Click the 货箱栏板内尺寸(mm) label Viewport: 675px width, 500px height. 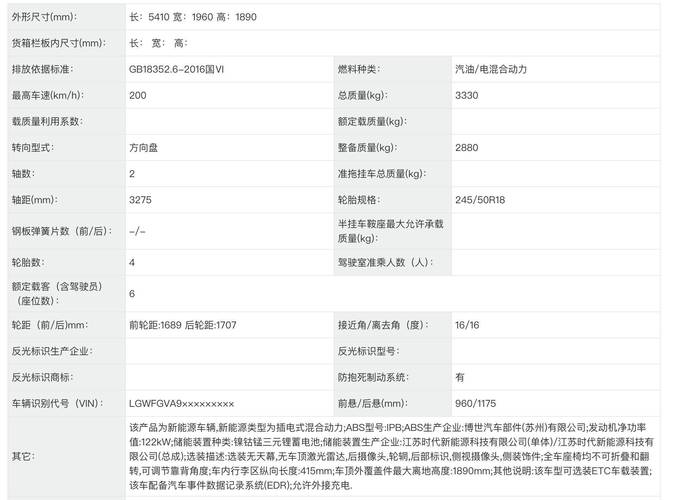tap(59, 43)
